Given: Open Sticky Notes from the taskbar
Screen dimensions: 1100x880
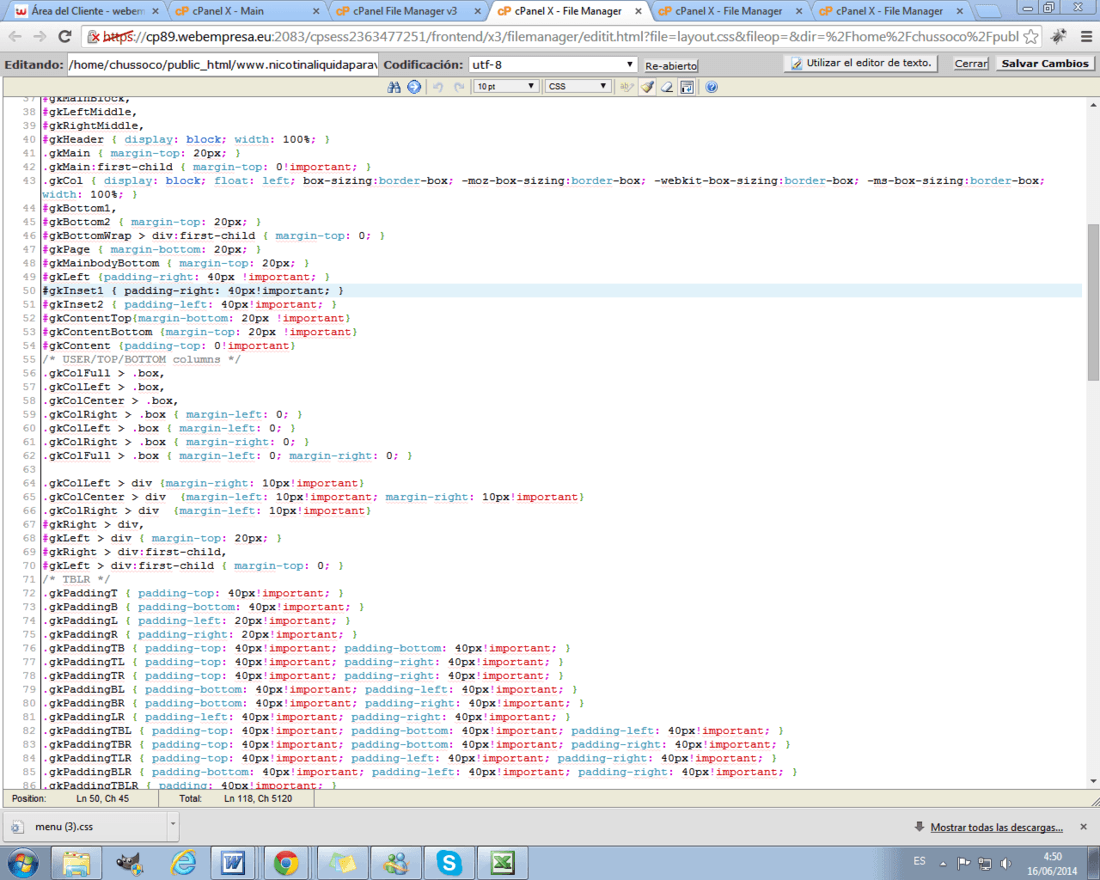Looking at the screenshot, I should 342,863.
